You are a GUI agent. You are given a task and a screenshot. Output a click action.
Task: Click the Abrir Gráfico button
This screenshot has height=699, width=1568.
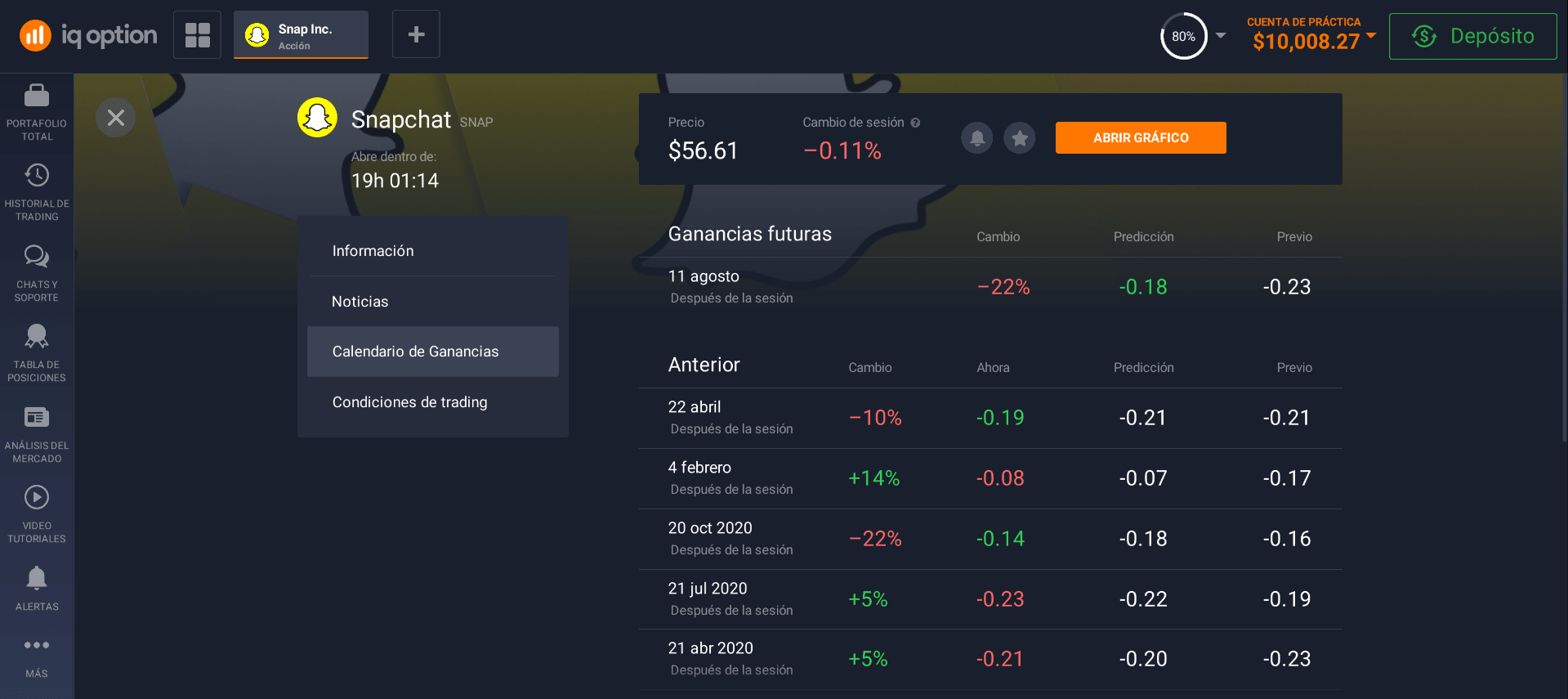(1140, 138)
